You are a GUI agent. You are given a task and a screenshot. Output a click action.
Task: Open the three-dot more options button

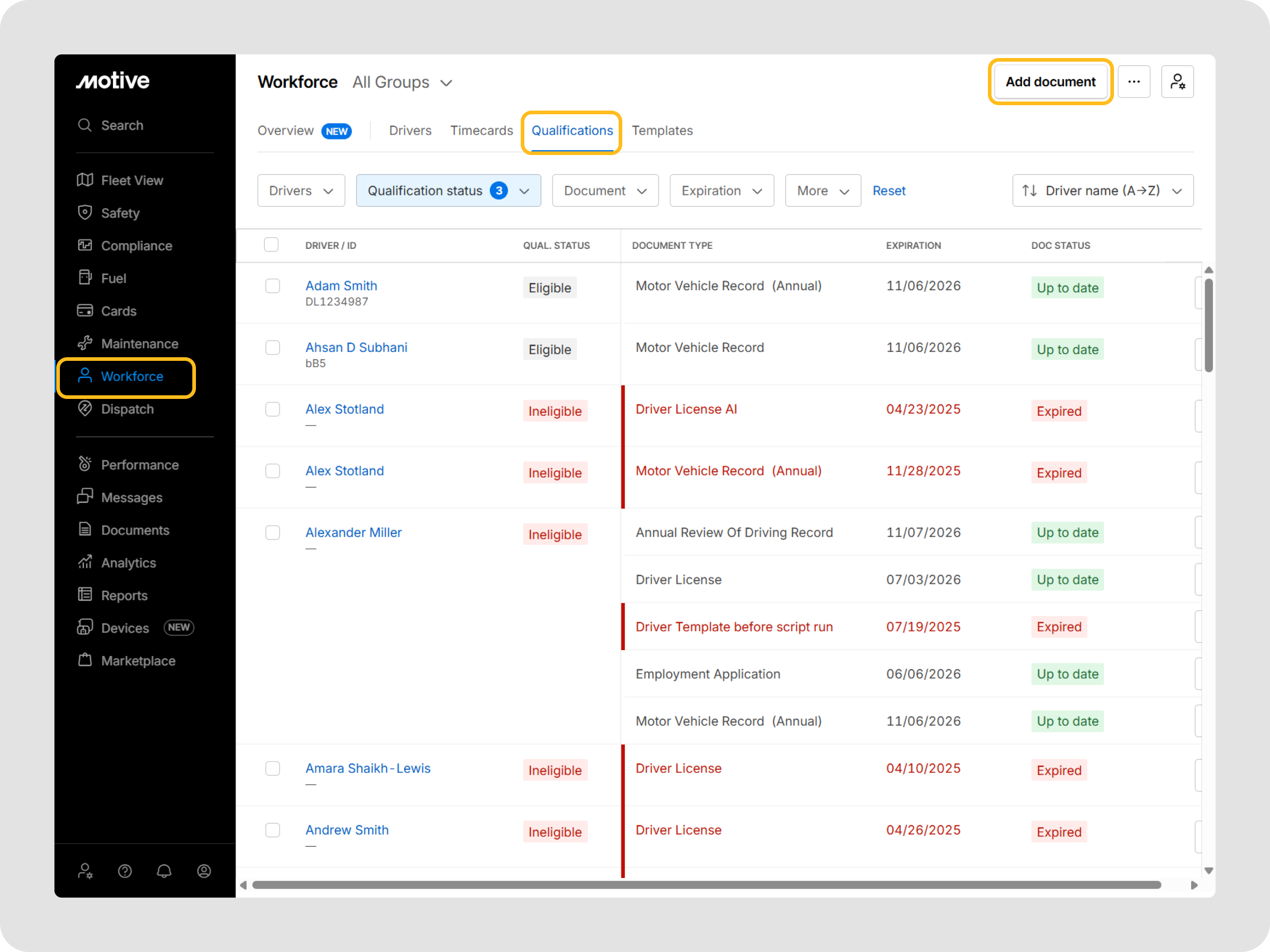(1133, 82)
